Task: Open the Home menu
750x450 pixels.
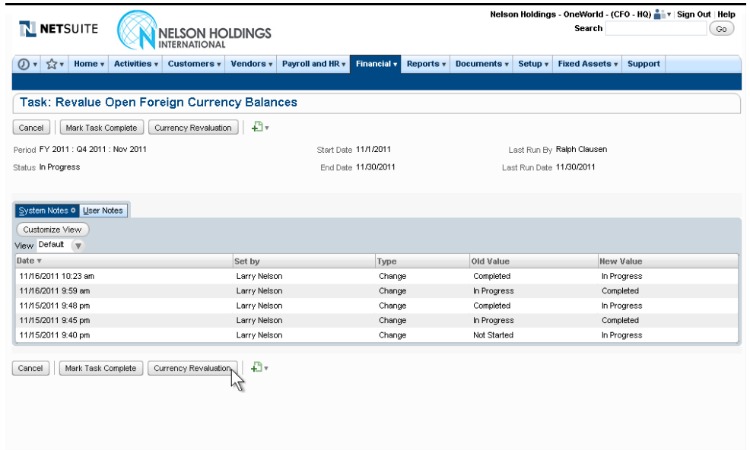Action: click(x=88, y=64)
